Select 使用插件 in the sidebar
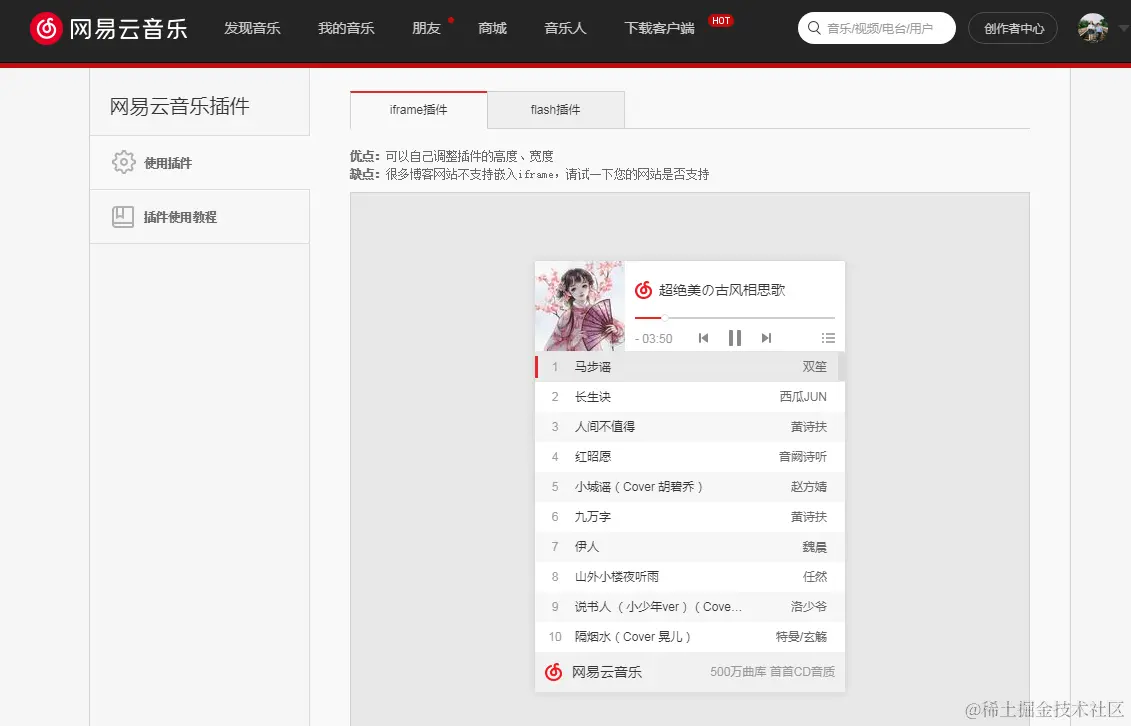The image size is (1131, 726). click(200, 163)
